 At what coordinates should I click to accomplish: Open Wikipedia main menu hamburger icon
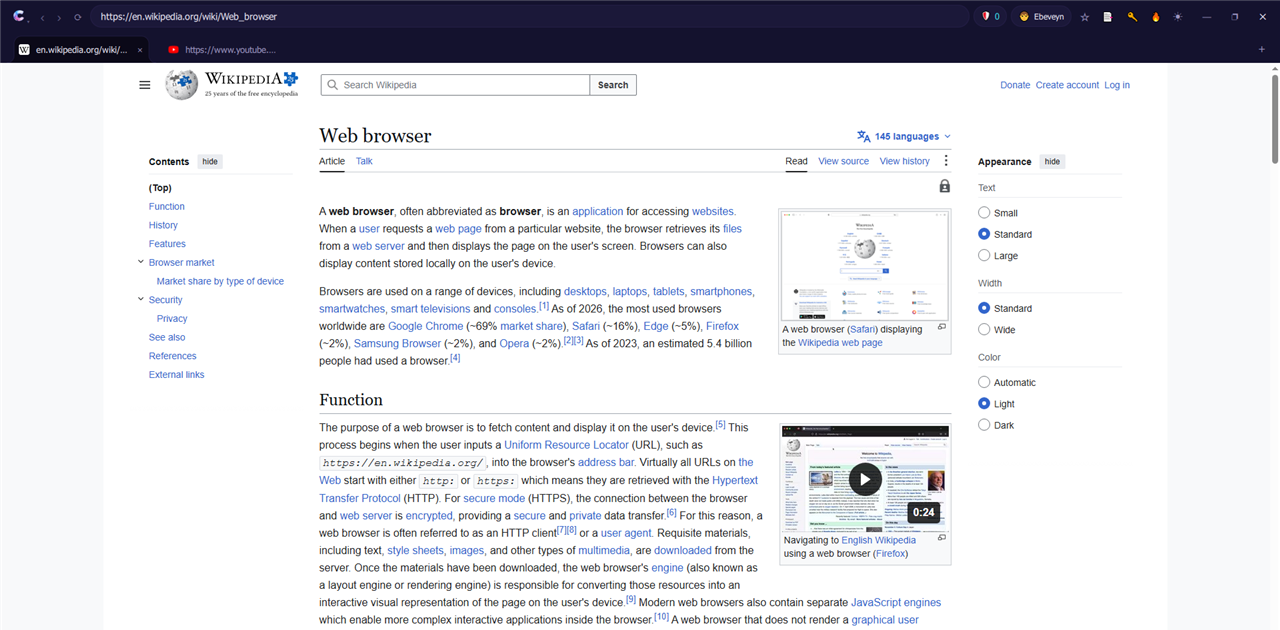pos(145,85)
